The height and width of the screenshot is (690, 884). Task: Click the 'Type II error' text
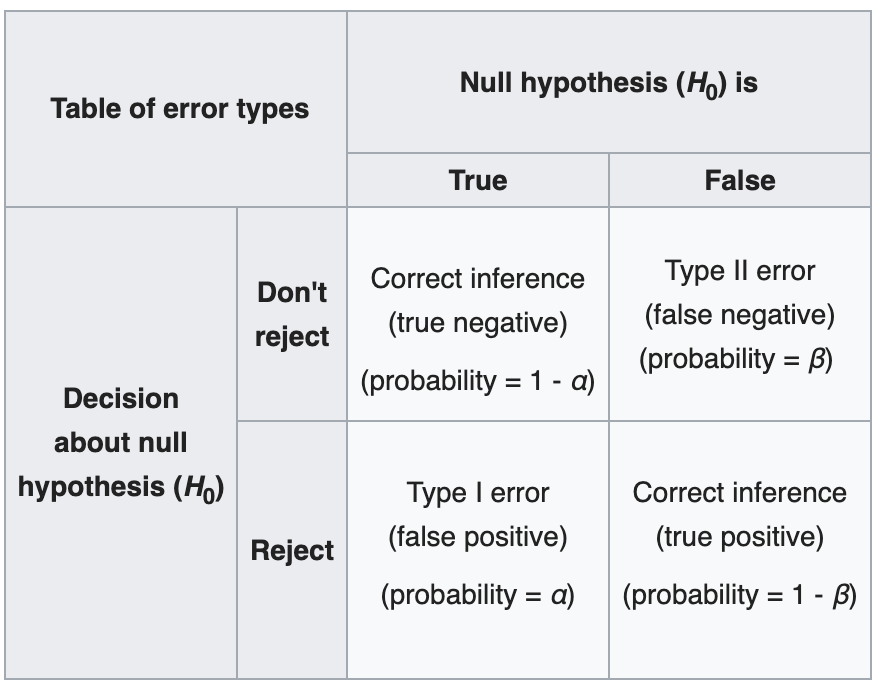coord(740,271)
